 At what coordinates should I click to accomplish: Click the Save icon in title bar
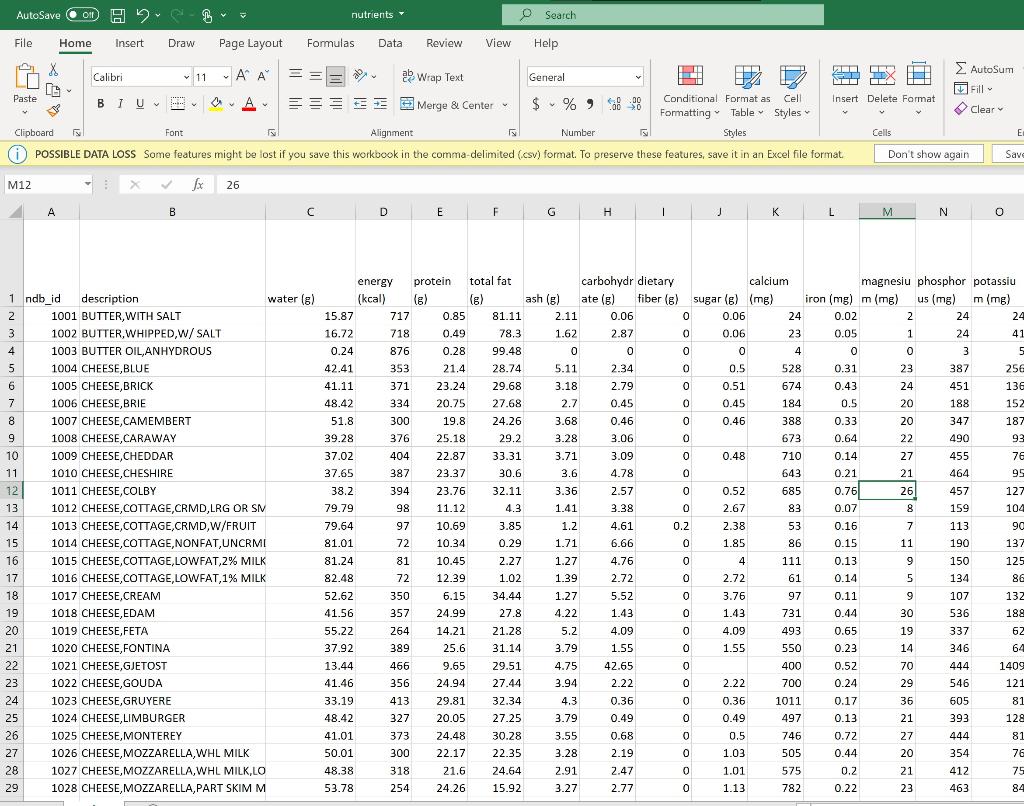click(119, 15)
